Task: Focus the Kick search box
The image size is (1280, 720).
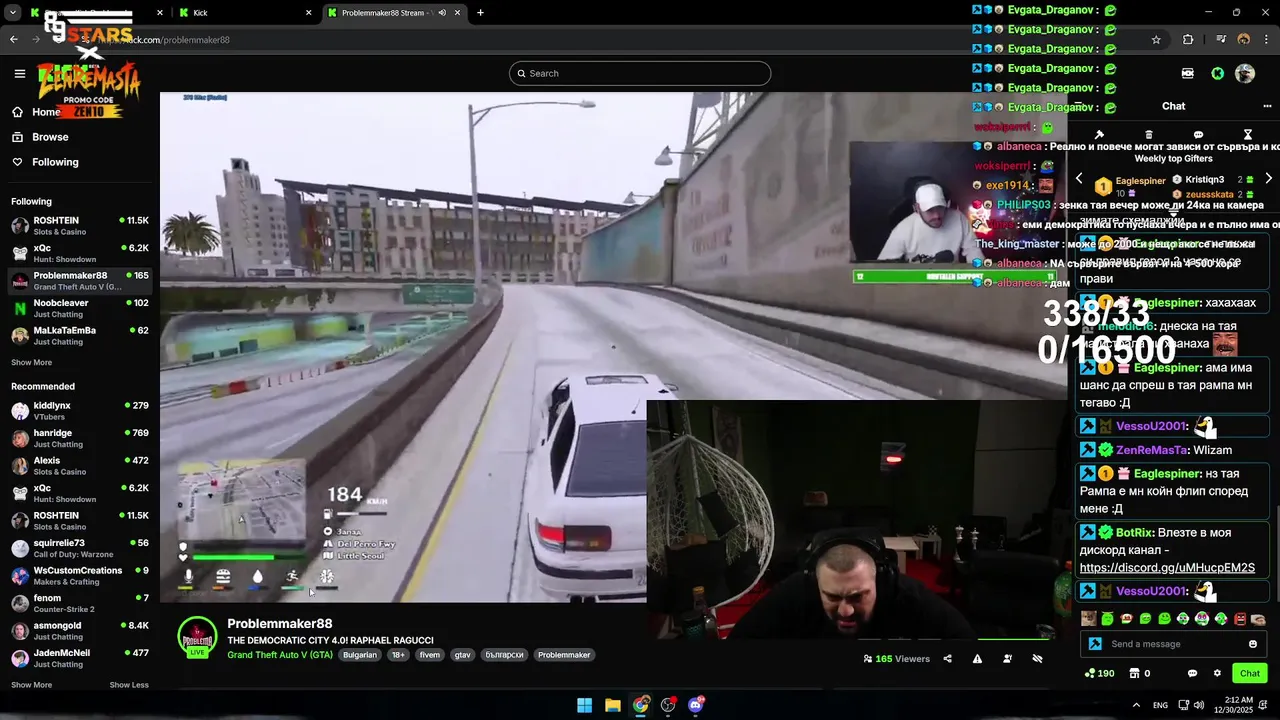Action: point(640,73)
